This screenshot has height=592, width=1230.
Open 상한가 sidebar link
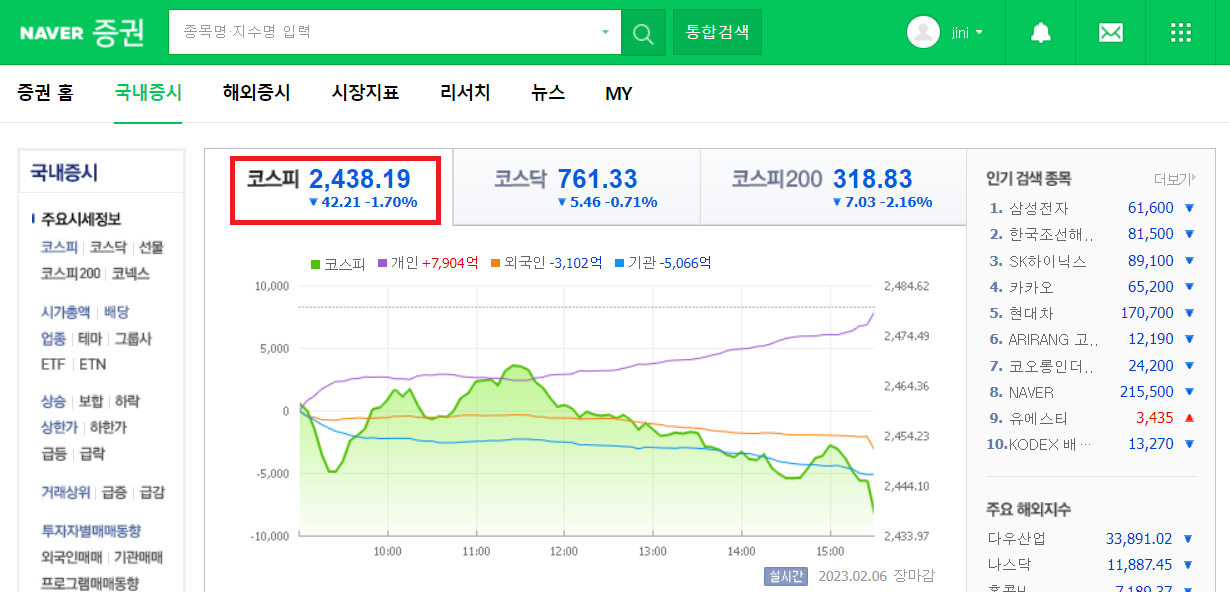(x=59, y=427)
